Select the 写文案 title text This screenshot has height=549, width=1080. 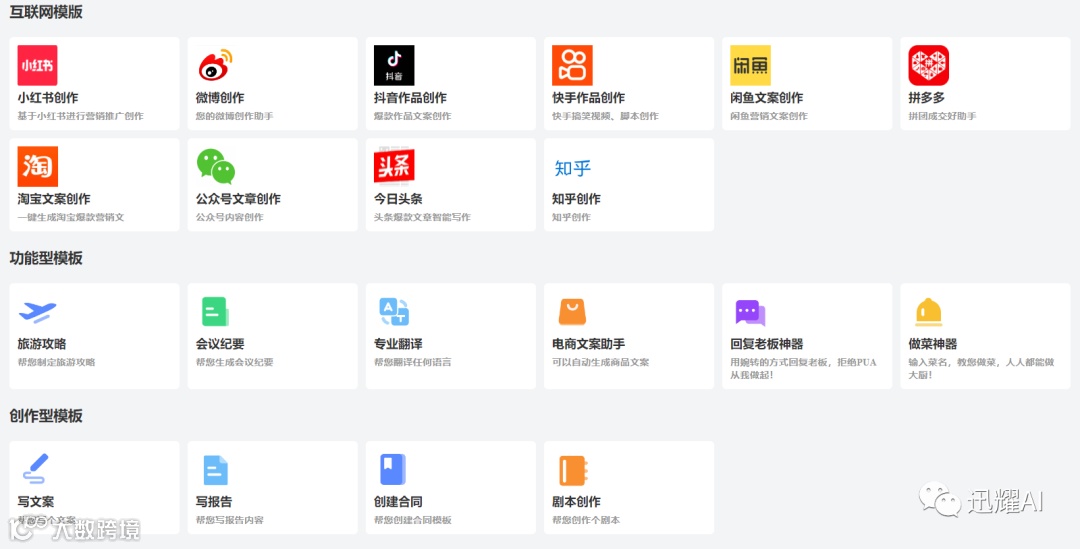click(x=36, y=501)
